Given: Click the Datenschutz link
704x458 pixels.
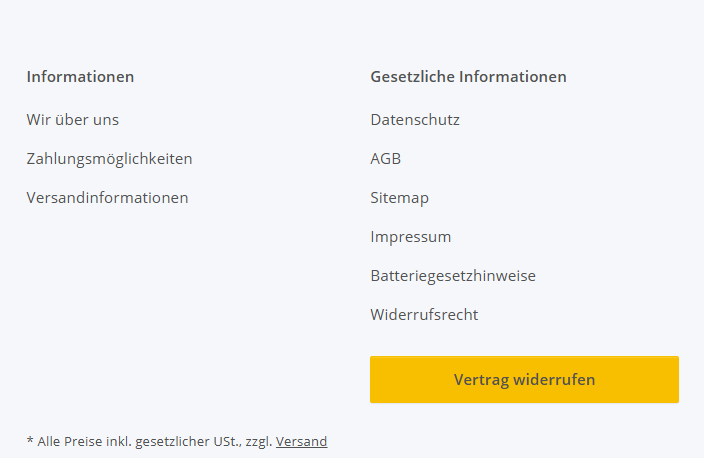Looking at the screenshot, I should (x=415, y=120).
